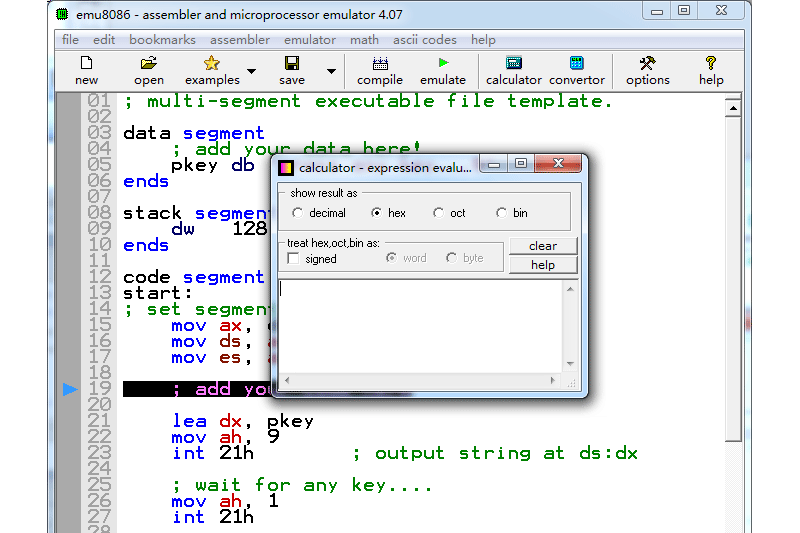Click calculator horizontal scroll right arrow
This screenshot has width=800, height=533.
553,380
